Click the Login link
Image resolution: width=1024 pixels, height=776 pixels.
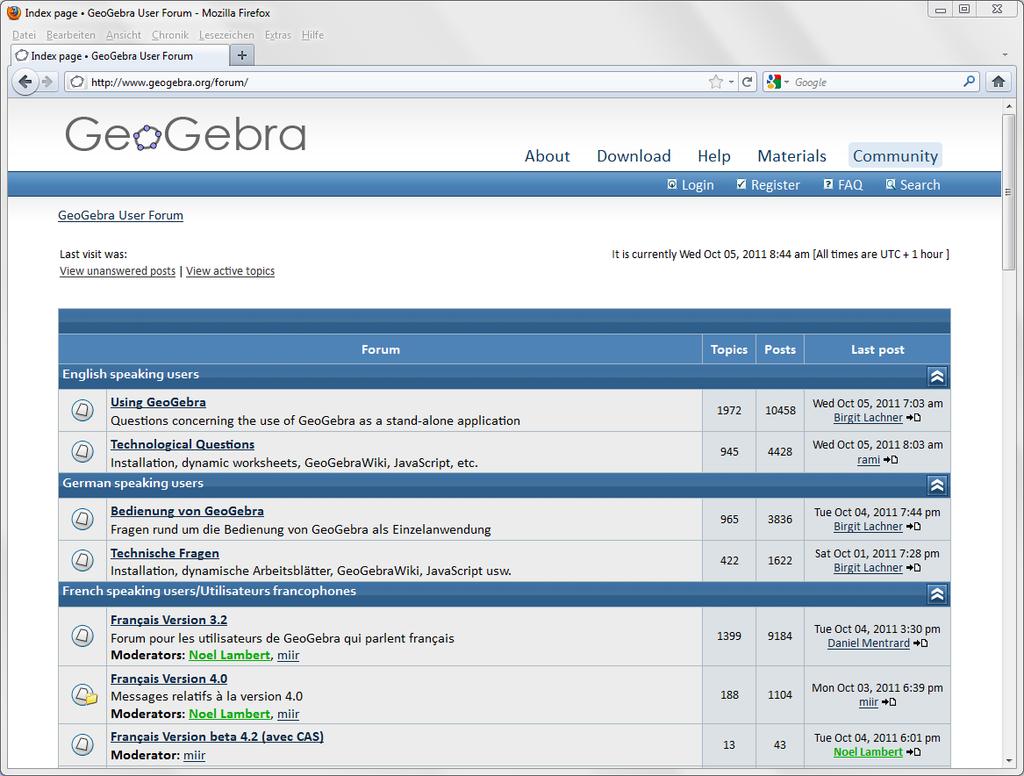click(x=690, y=185)
